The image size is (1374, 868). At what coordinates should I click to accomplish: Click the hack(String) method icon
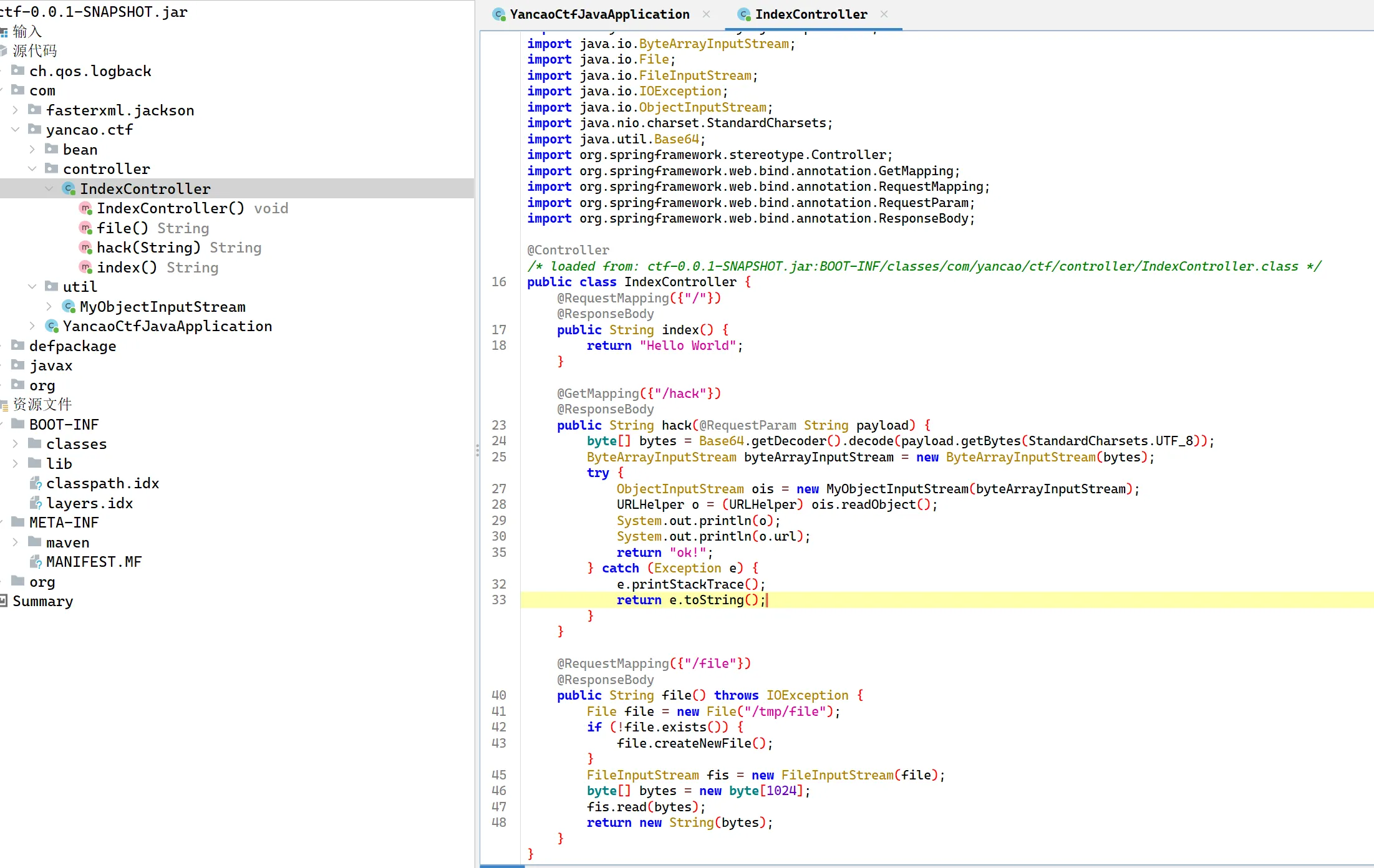click(x=85, y=248)
